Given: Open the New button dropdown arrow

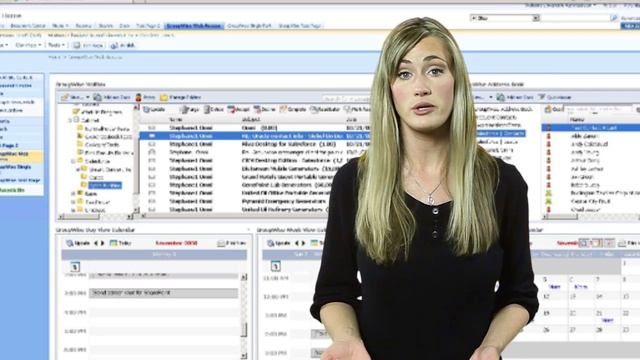Looking at the screenshot, I should click(x=87, y=98).
